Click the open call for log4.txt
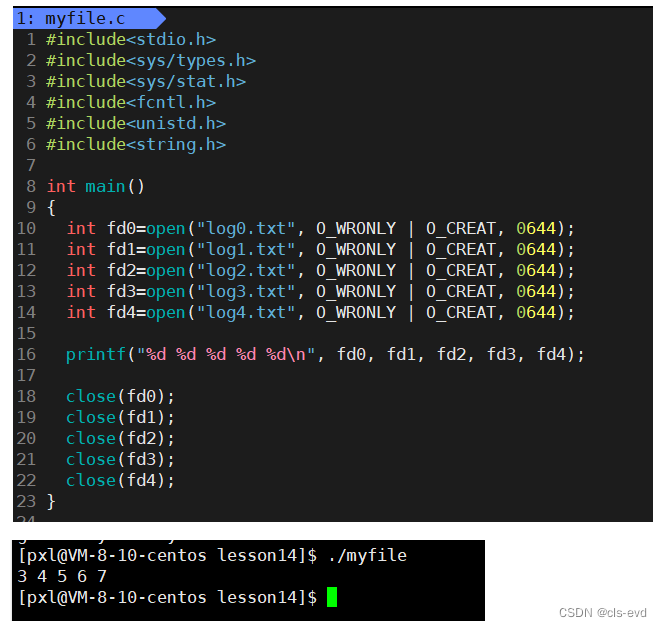This screenshot has width=662, height=627. tap(166, 313)
